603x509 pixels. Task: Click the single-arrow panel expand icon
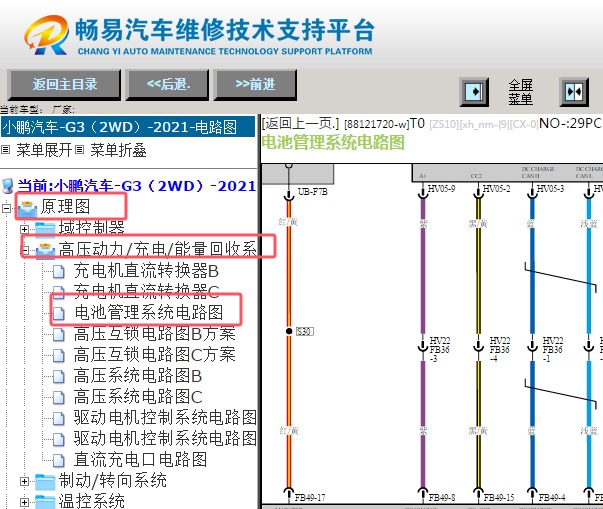(474, 92)
